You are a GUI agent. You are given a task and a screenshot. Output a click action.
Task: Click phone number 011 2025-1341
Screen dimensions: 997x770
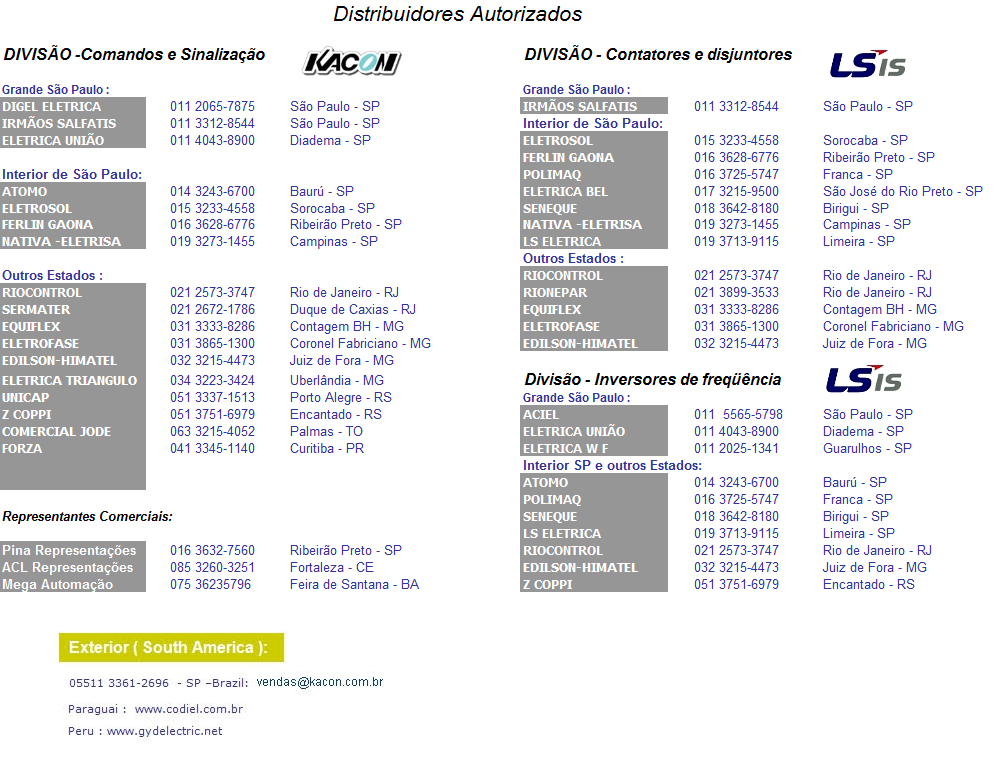tap(736, 448)
